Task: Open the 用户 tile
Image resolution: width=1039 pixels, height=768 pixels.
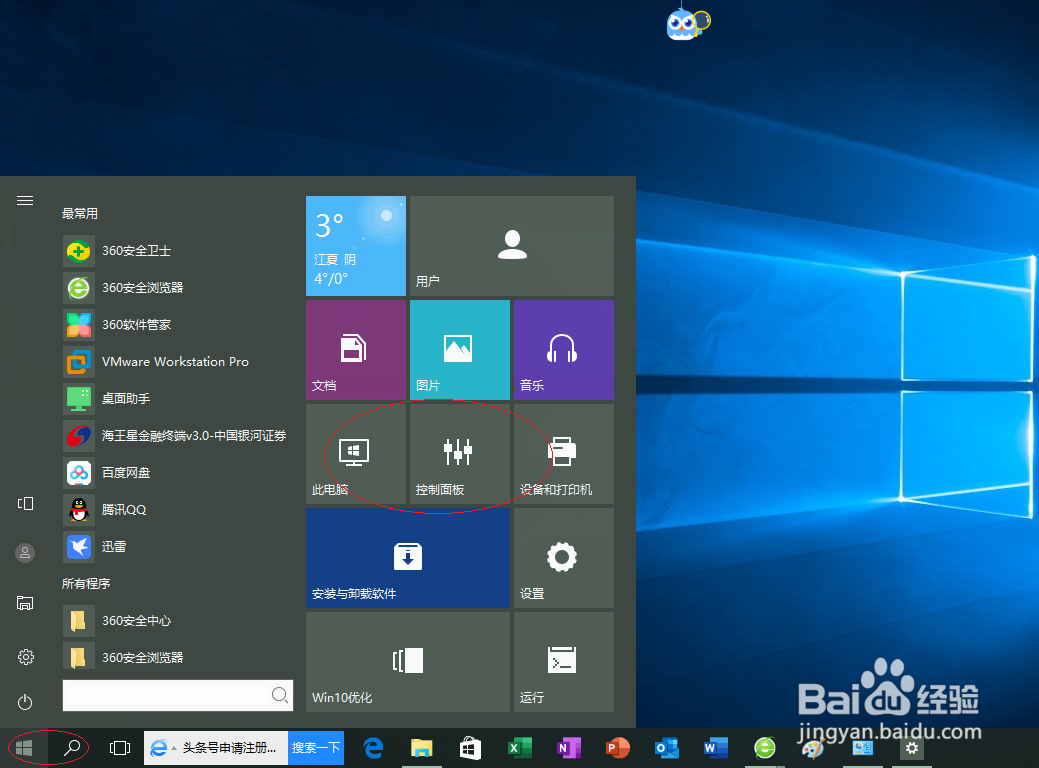Action: pyautogui.click(x=512, y=246)
